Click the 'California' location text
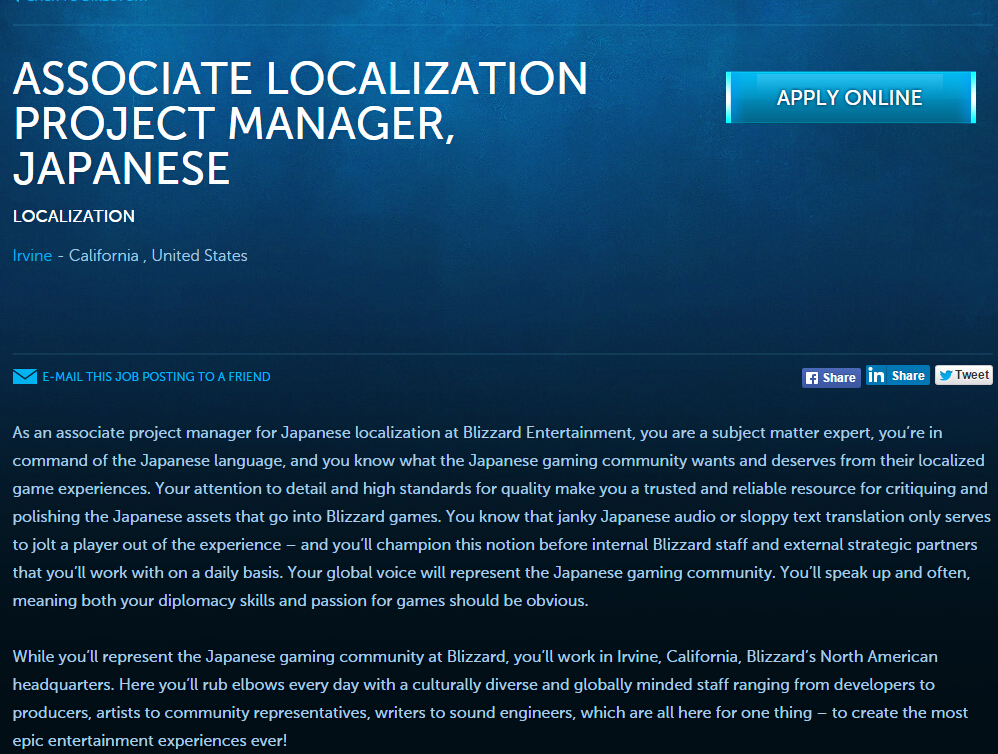Screen dimensions: 998x754 [104, 256]
